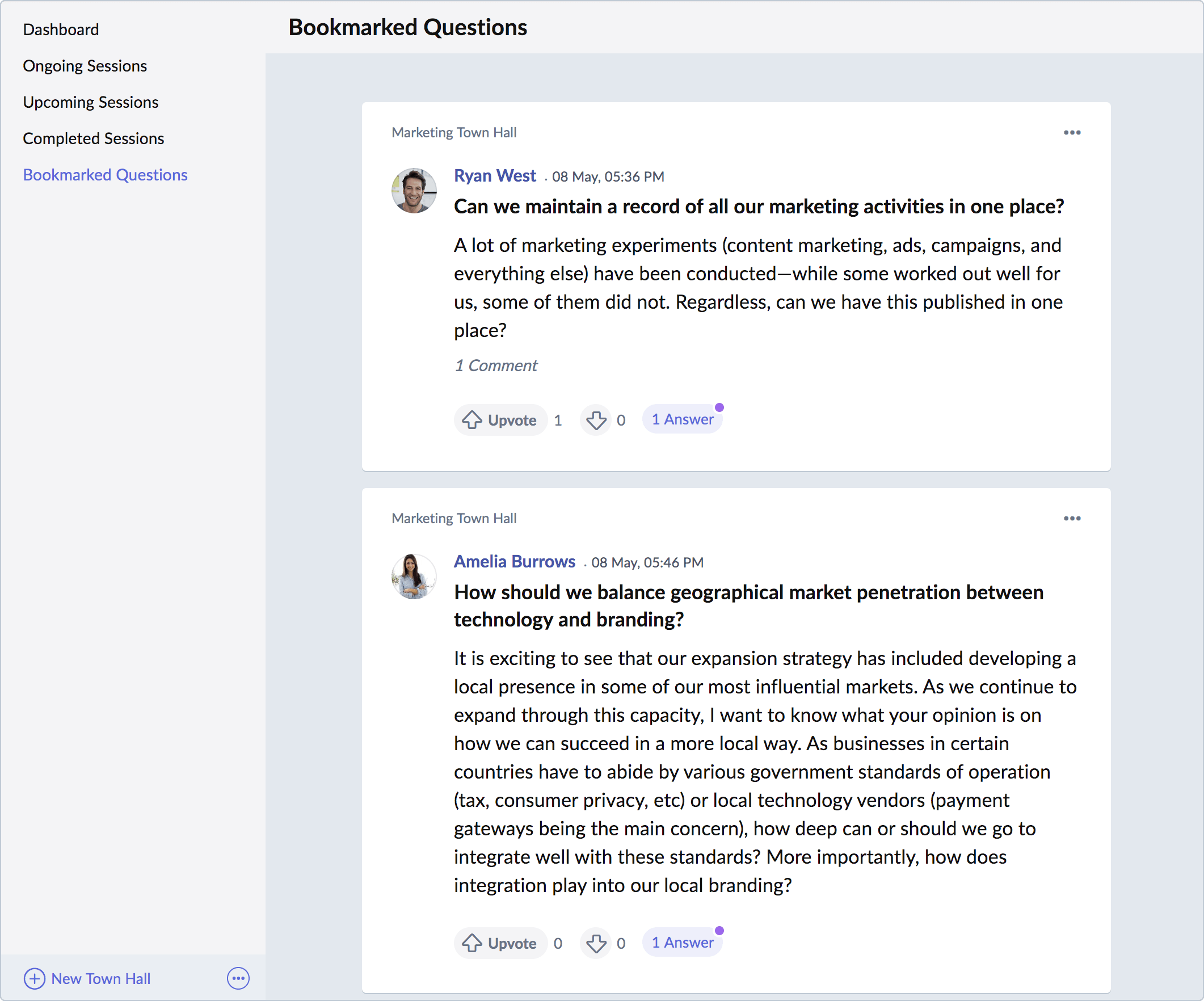
Task: Select Bookmarked Questions sidebar item
Action: [x=105, y=175]
